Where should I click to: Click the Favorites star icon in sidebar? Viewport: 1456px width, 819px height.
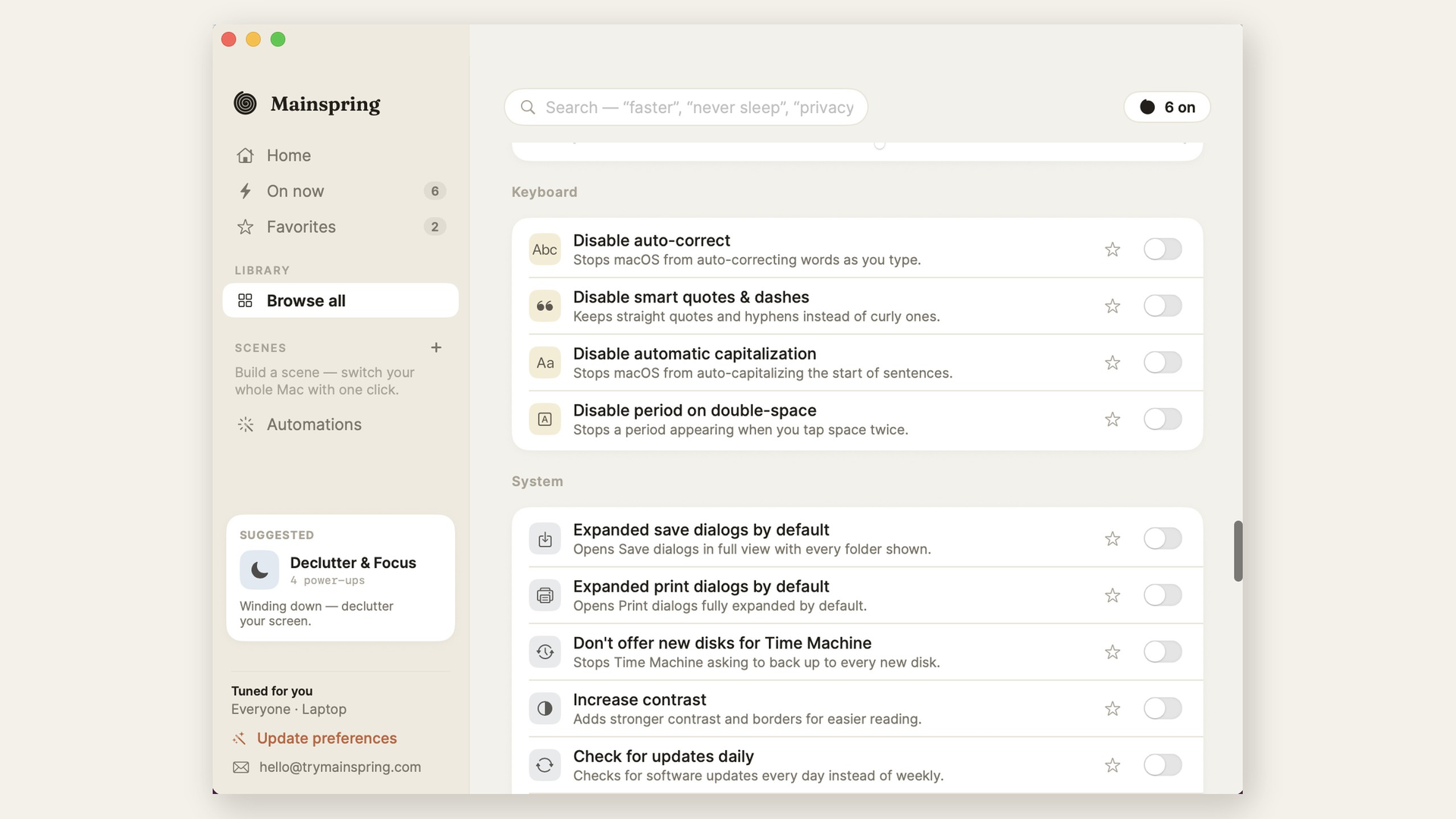[245, 227]
